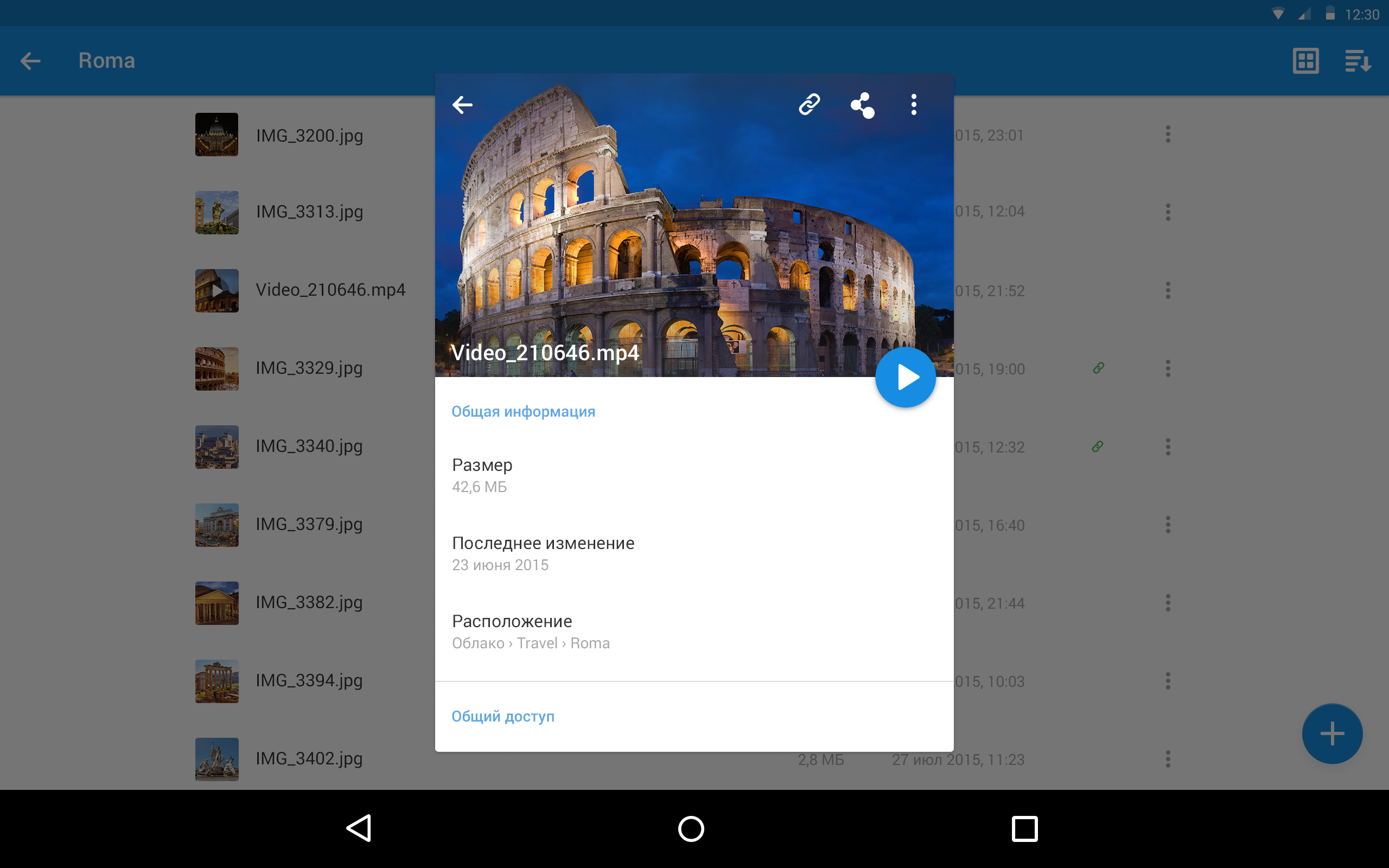Open more options for IMG_3200.jpg

coord(1168,135)
